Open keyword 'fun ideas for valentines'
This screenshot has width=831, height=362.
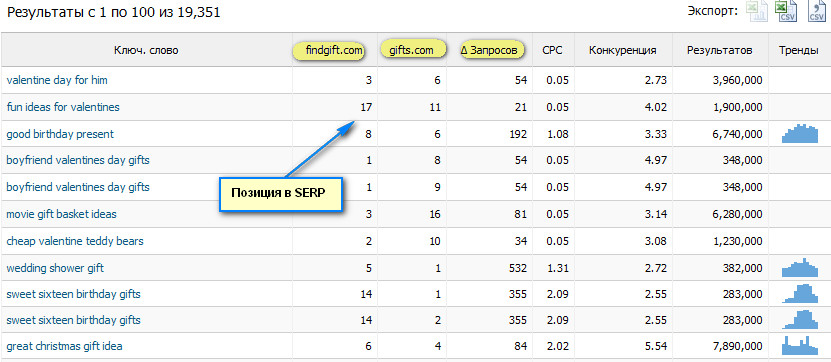pyautogui.click(x=63, y=107)
